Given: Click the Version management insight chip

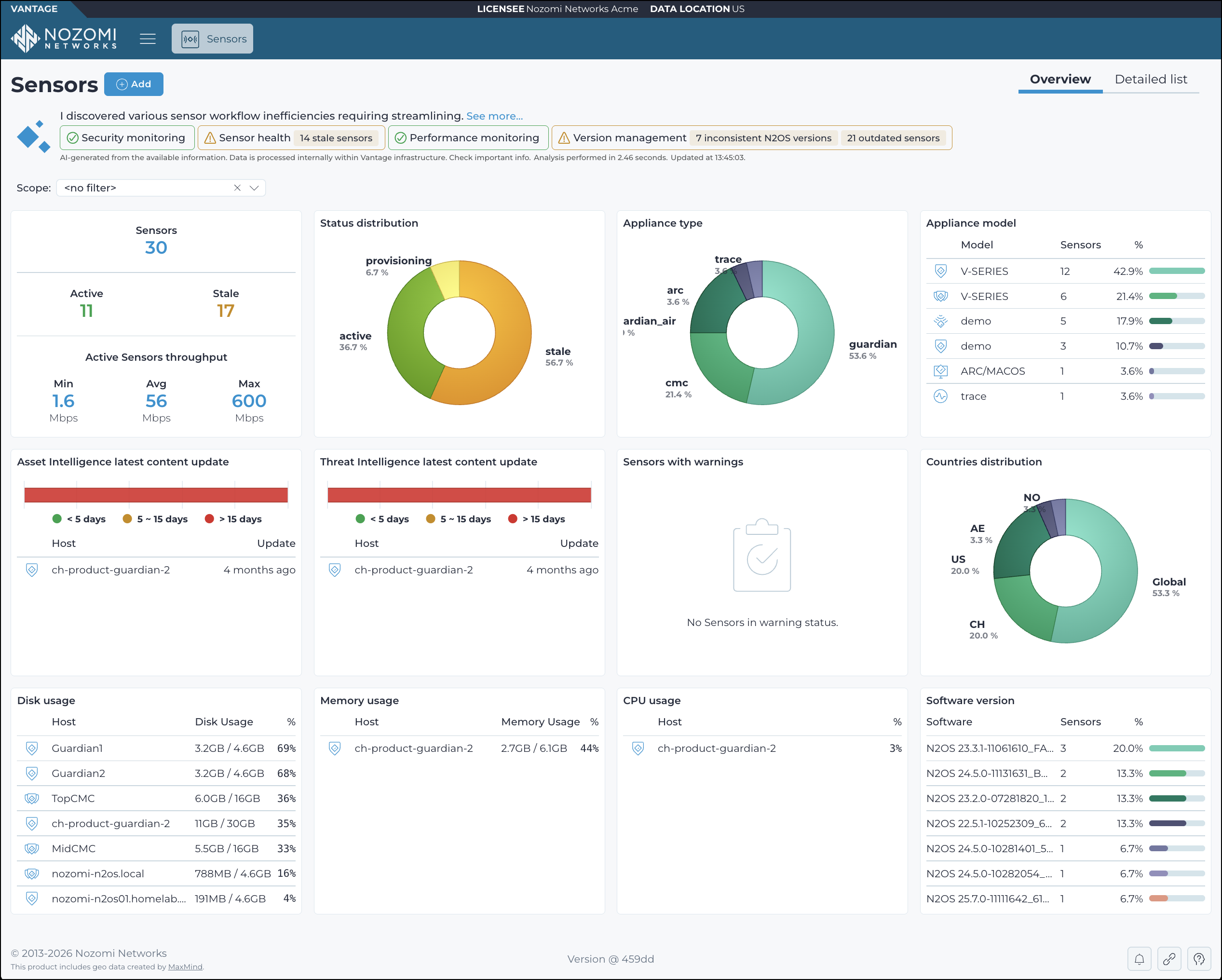Looking at the screenshot, I should [x=751, y=138].
